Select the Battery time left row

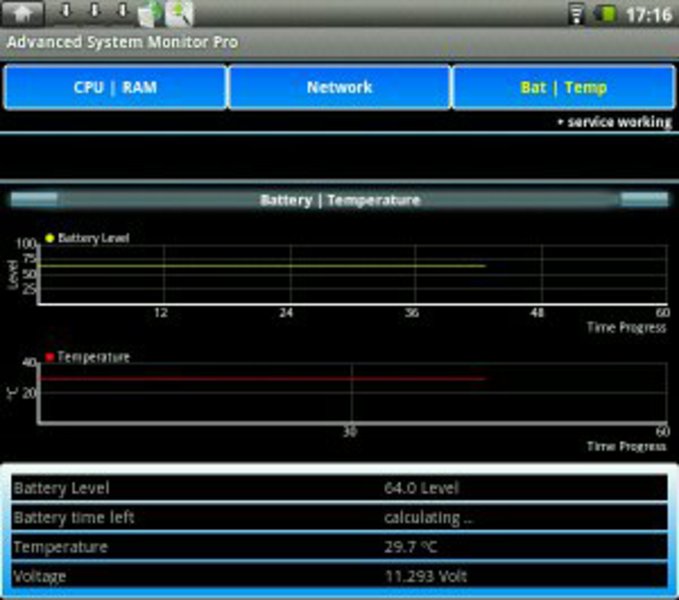click(339, 518)
